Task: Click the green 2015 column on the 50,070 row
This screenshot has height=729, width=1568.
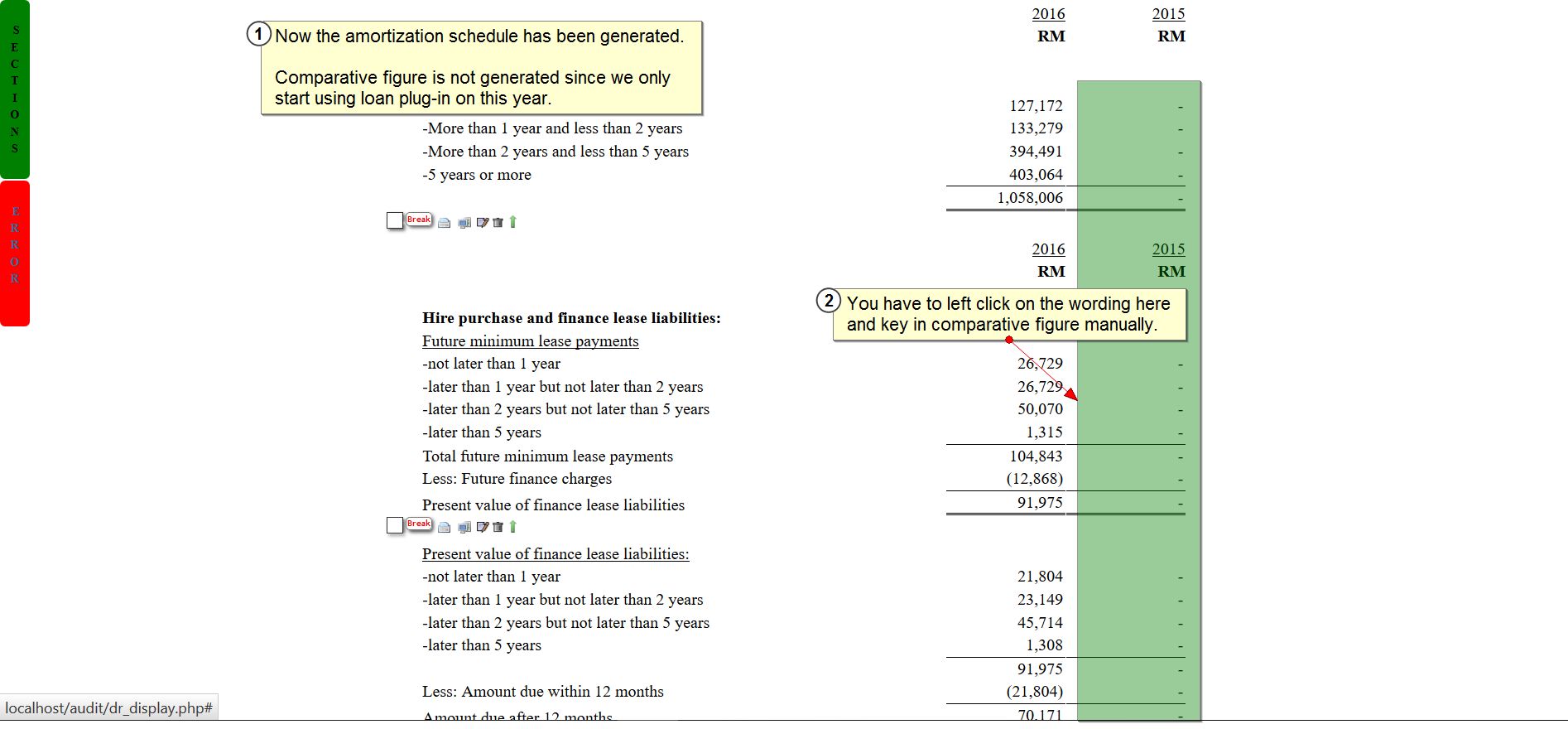Action: pyautogui.click(x=1138, y=409)
